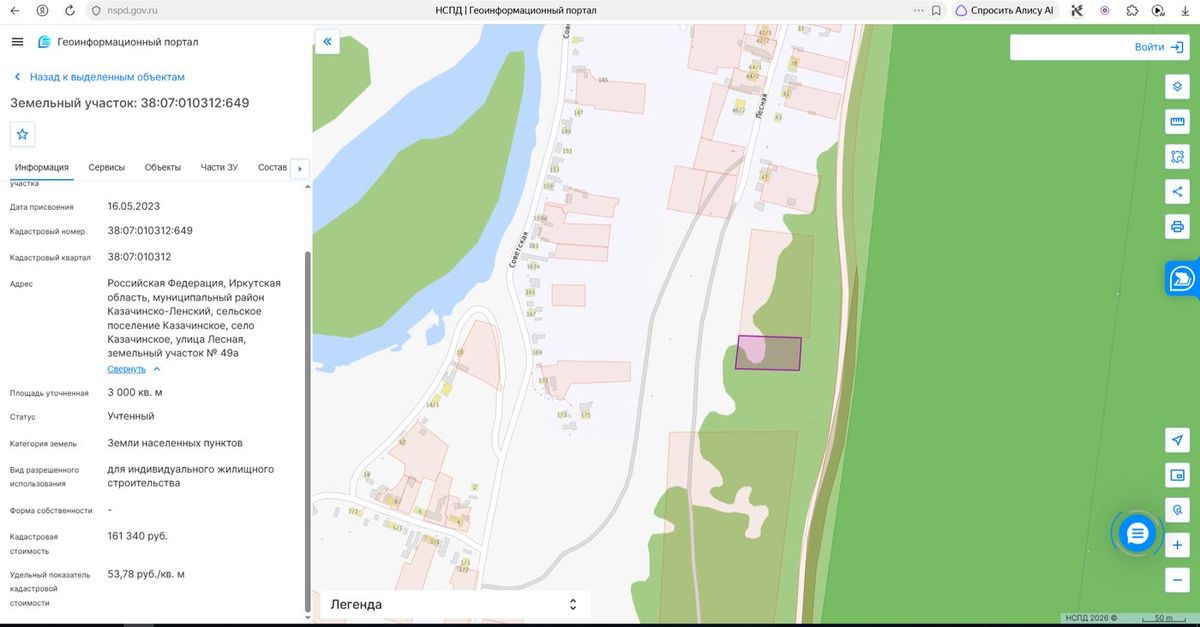
Task: Bookmark this page in browser
Action: (936, 10)
